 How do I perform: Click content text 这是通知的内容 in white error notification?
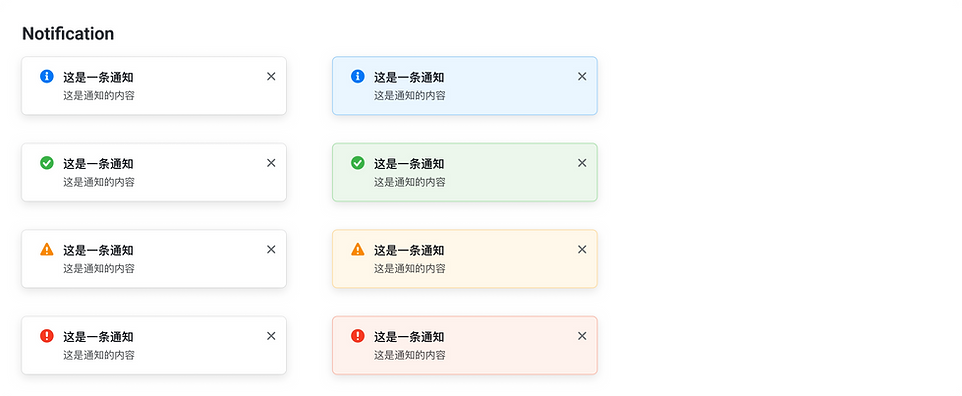(99, 355)
